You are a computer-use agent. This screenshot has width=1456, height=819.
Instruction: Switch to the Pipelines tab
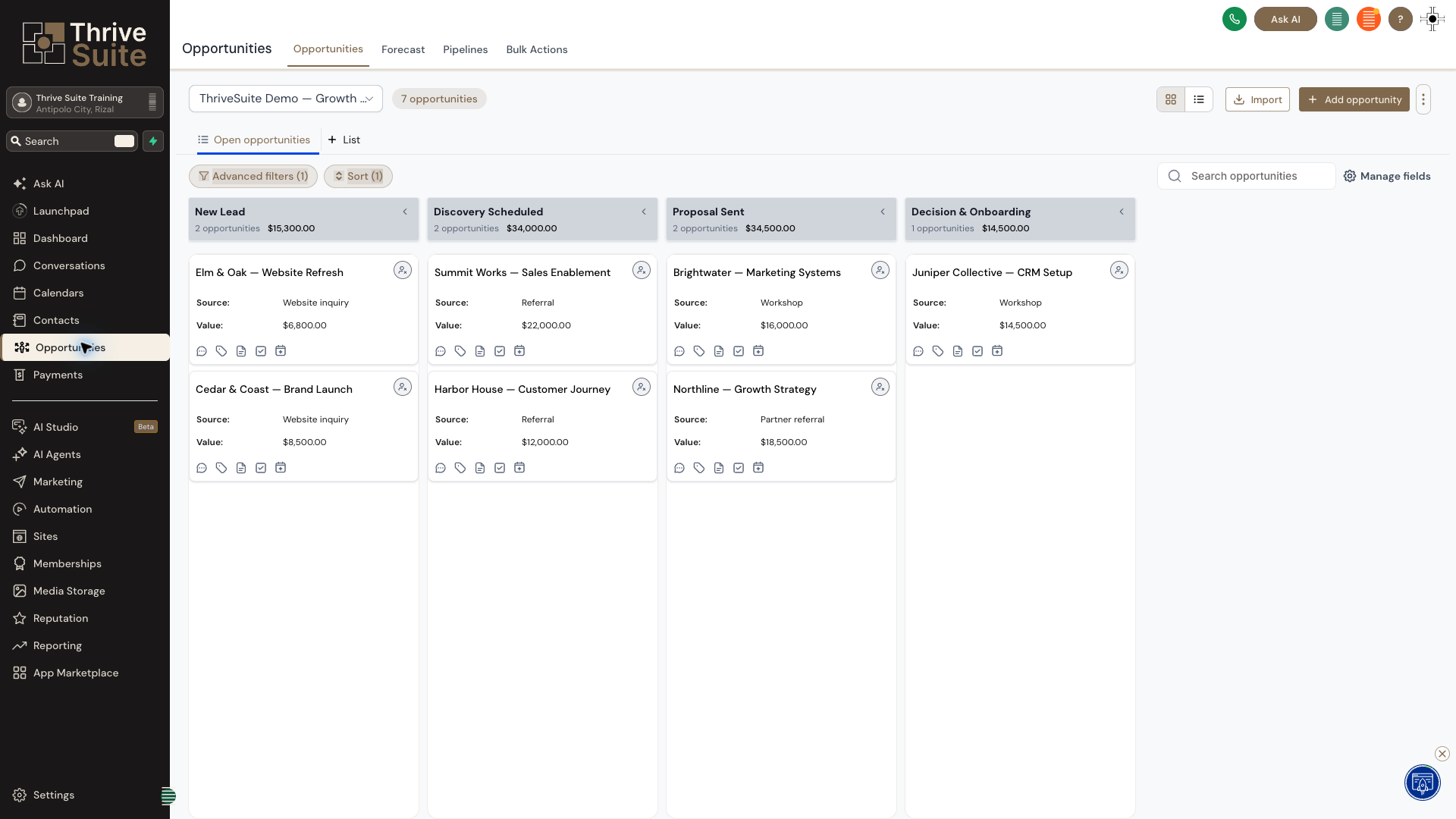point(465,49)
